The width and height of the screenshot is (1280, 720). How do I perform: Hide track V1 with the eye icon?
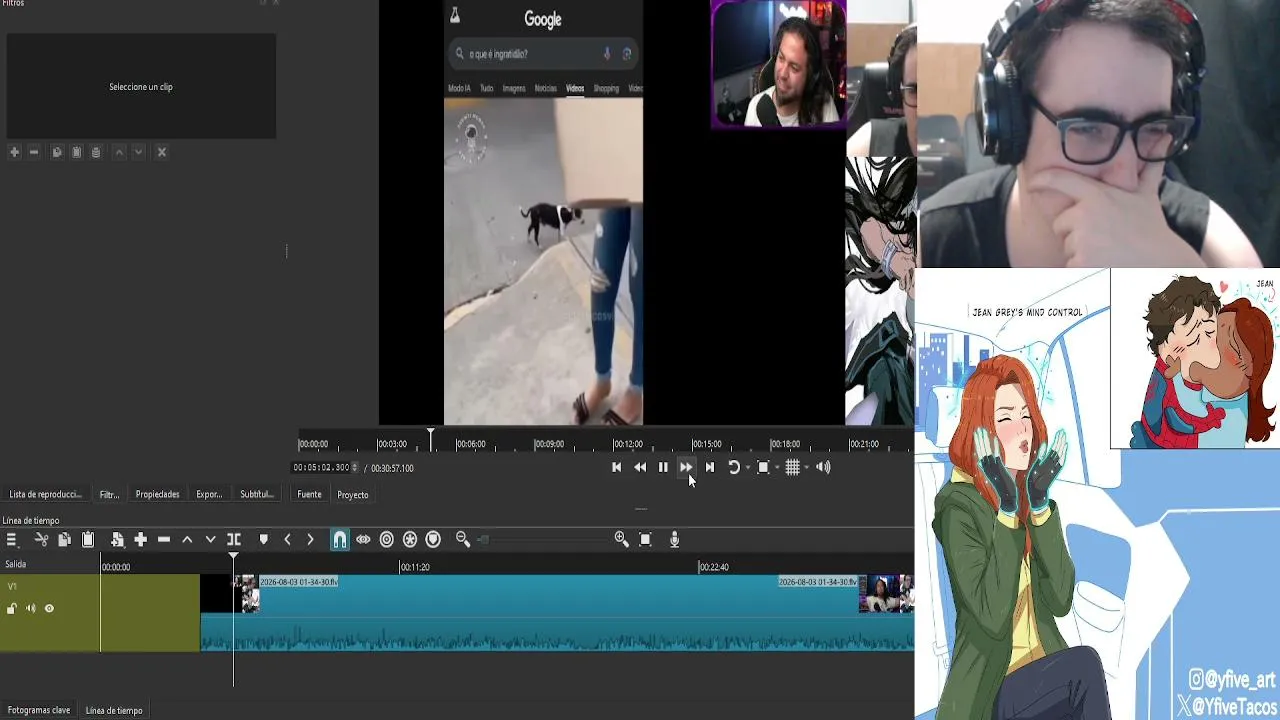click(x=49, y=608)
